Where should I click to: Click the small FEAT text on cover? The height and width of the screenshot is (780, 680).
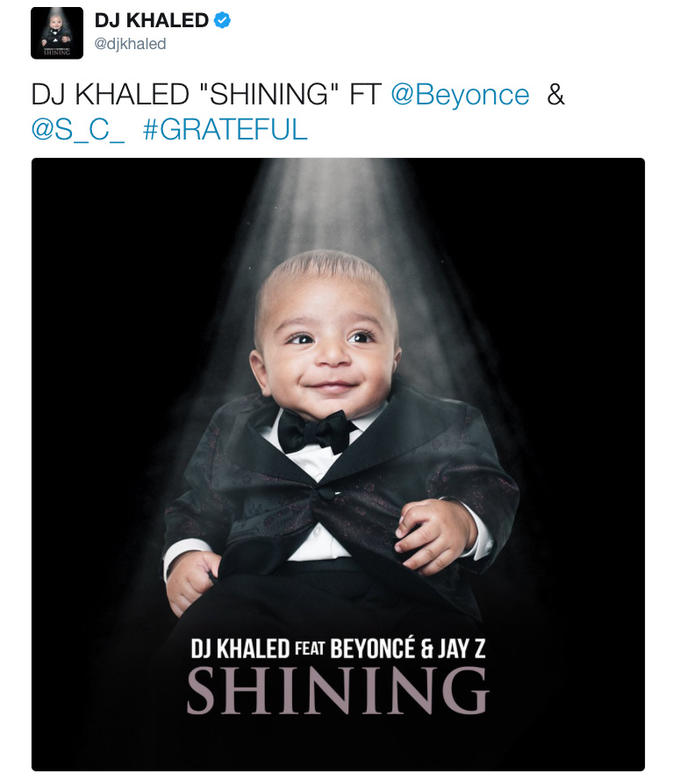coord(309,649)
